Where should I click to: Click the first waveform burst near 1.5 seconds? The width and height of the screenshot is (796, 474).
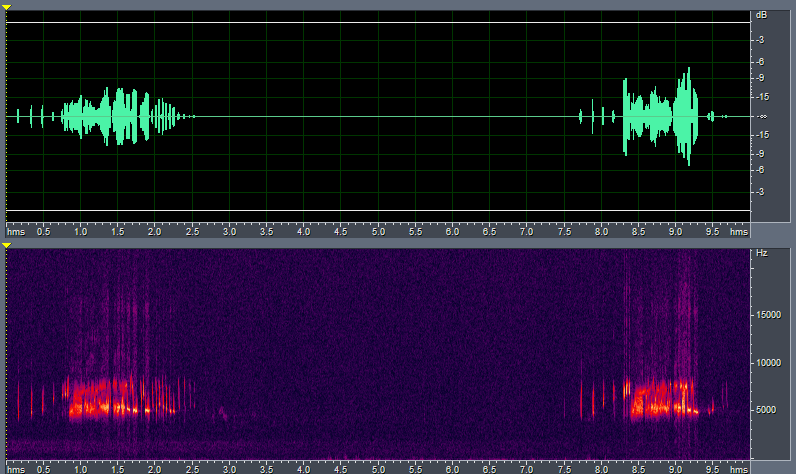[120, 116]
